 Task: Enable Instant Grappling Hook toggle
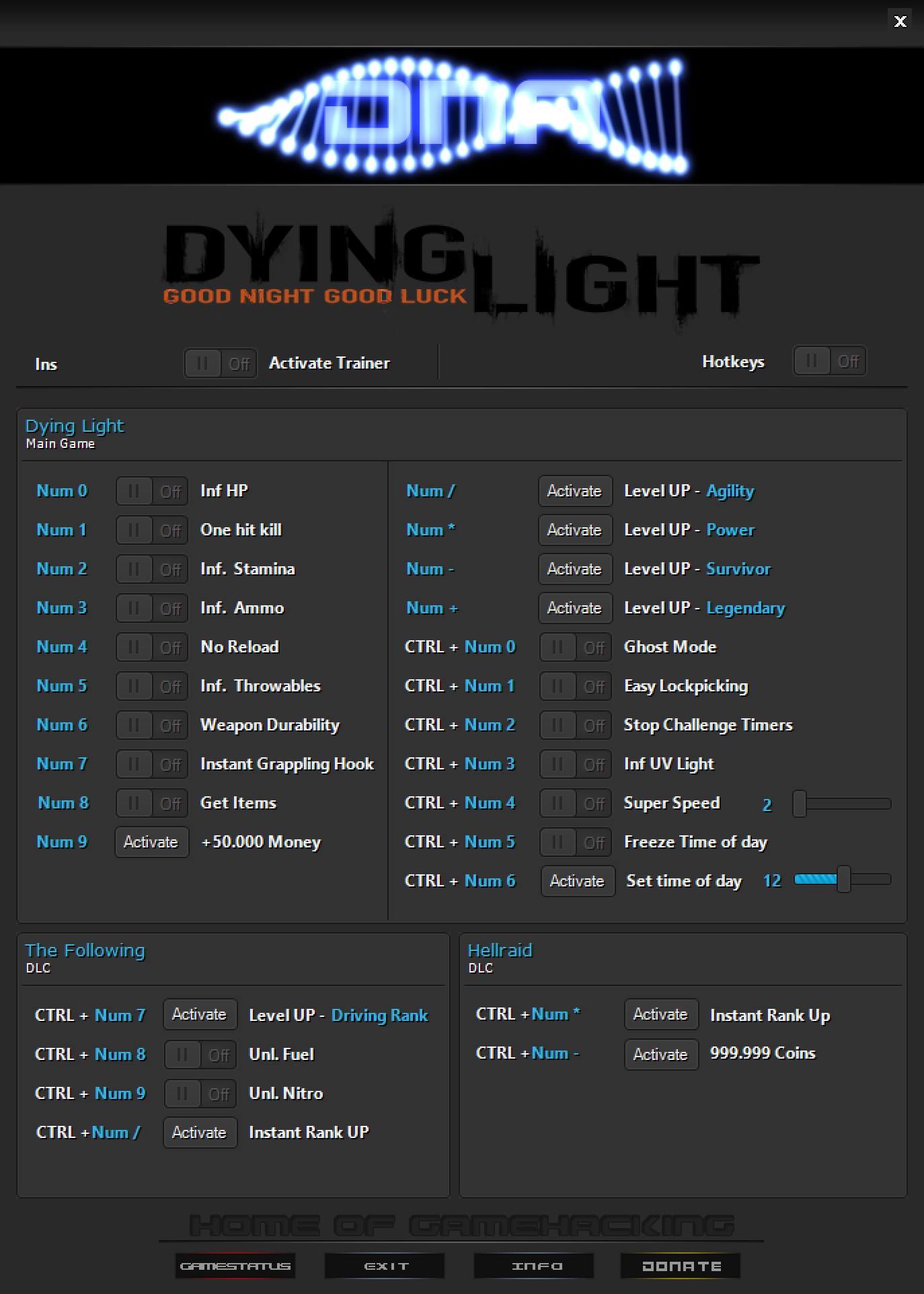click(152, 765)
